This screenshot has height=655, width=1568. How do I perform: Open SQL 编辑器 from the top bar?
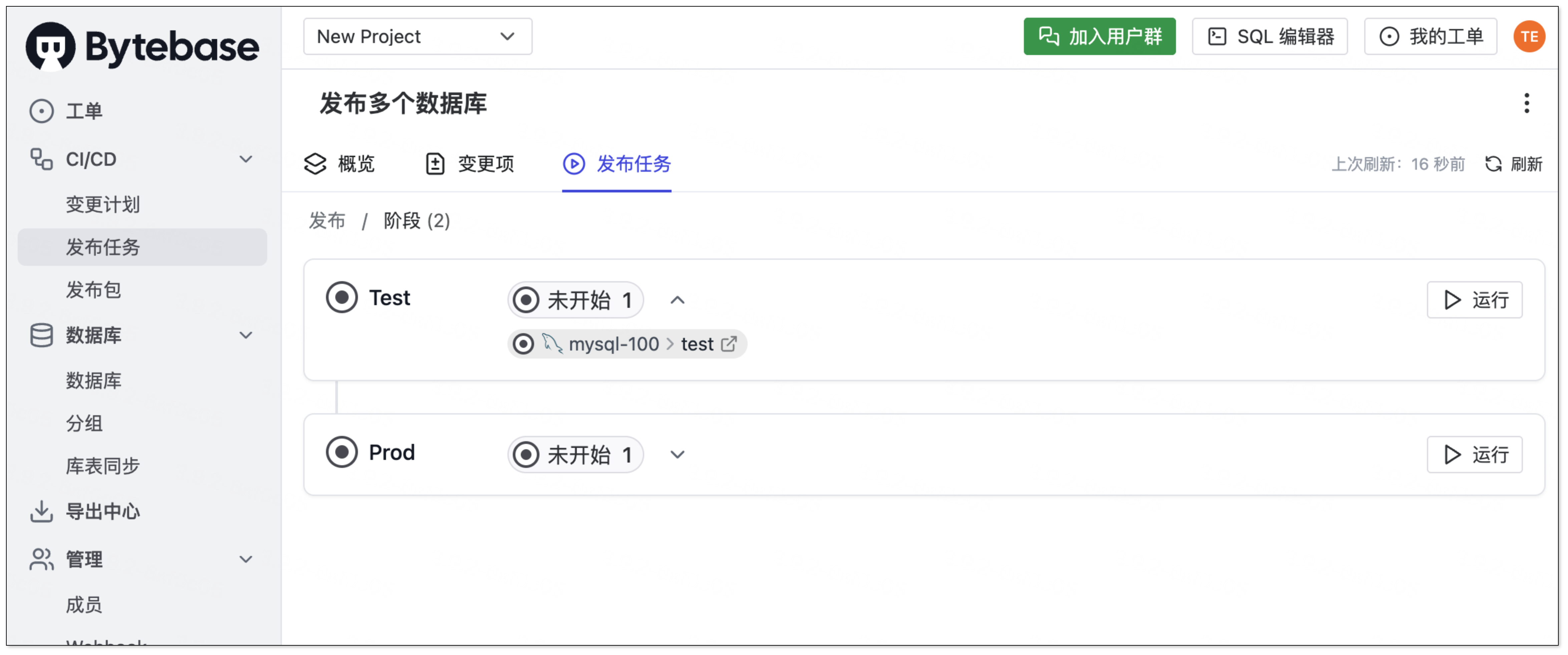pos(1270,37)
